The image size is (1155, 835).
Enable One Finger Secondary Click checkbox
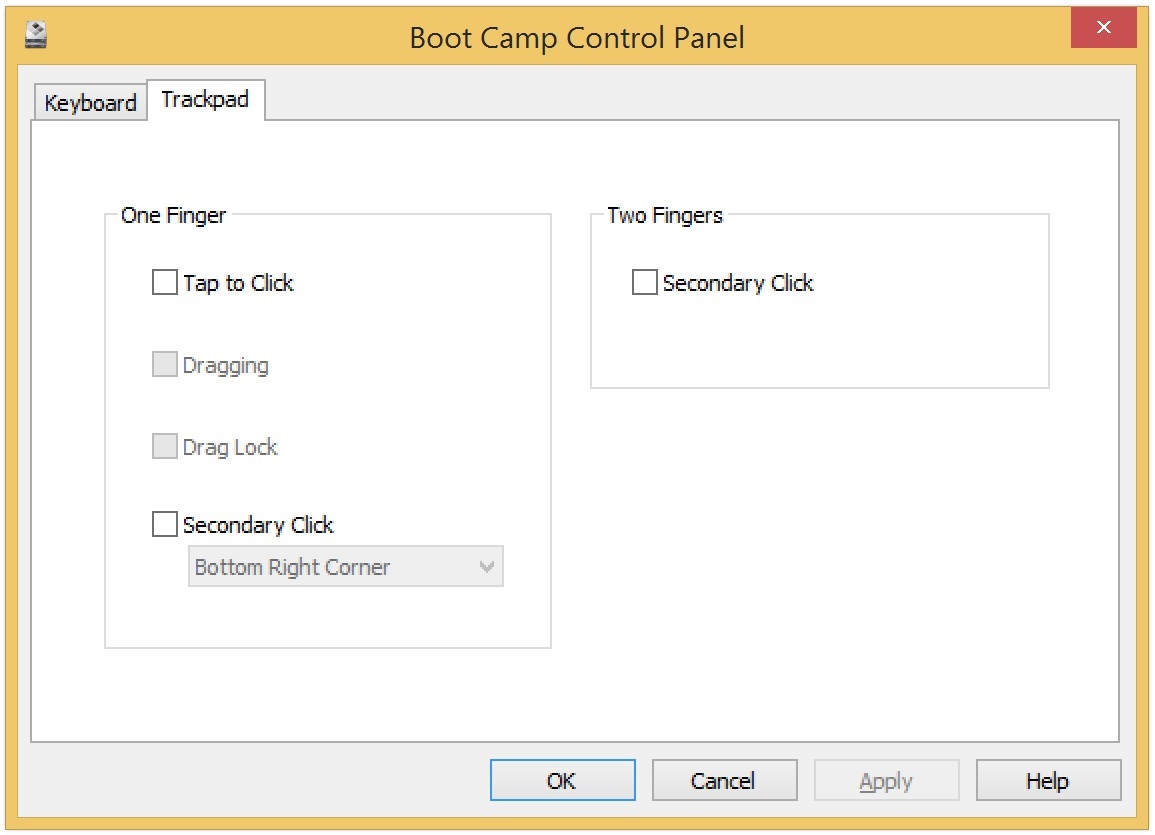tap(165, 524)
